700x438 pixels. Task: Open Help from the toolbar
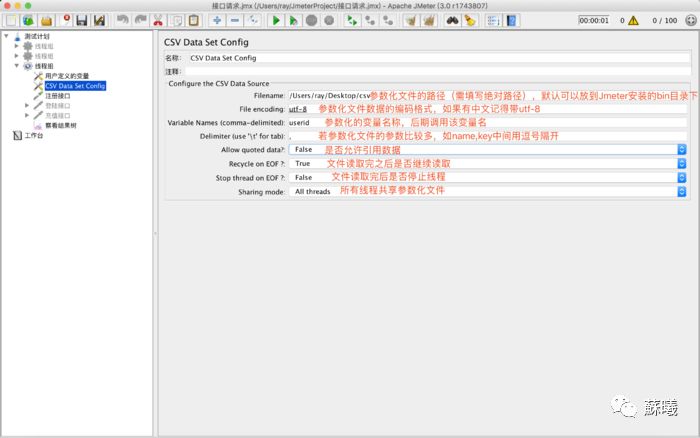(511, 21)
